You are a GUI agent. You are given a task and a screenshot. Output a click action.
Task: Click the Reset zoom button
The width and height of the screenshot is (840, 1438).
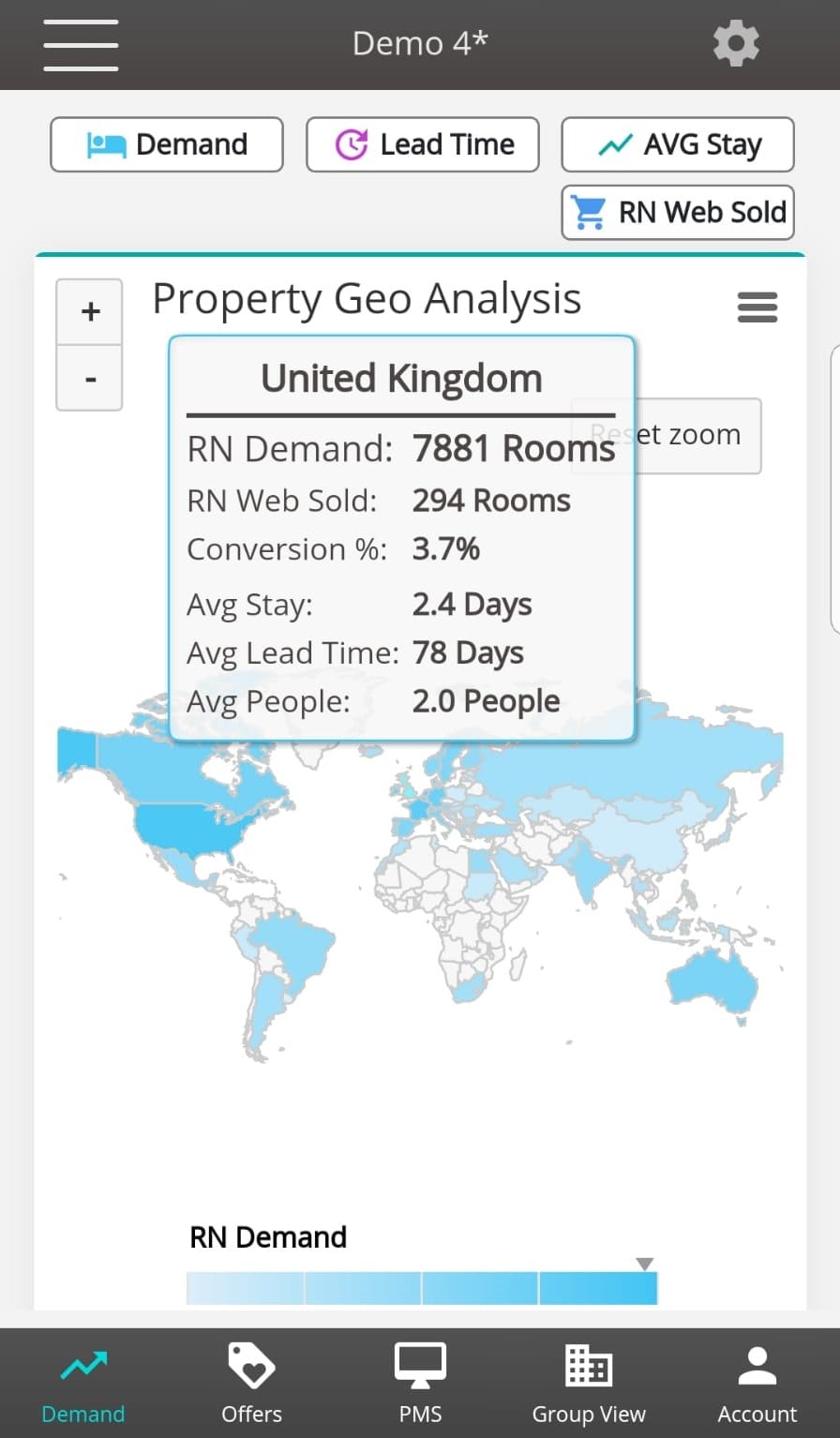pyautogui.click(x=697, y=436)
